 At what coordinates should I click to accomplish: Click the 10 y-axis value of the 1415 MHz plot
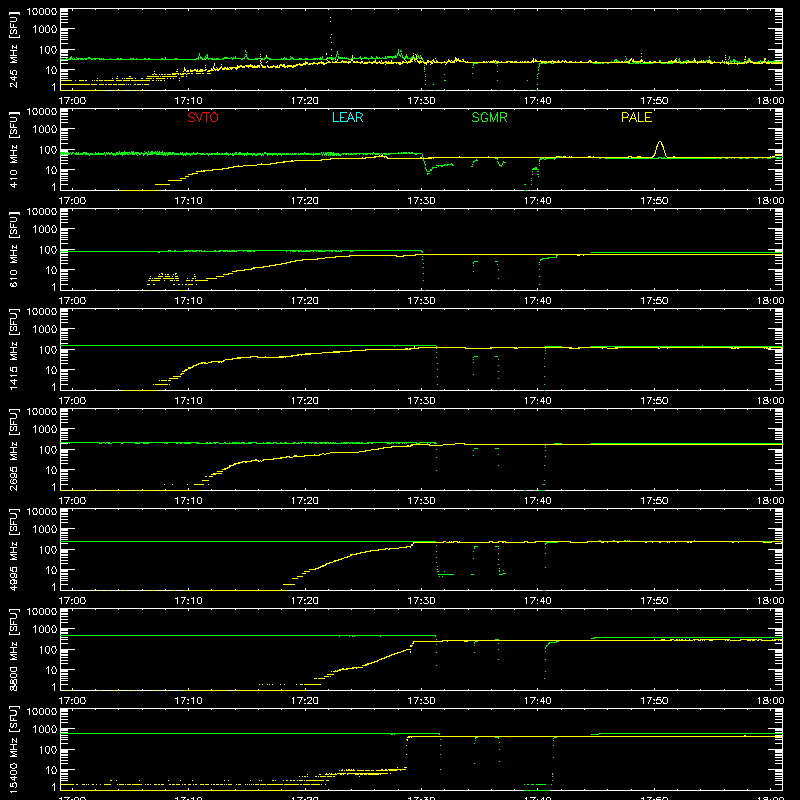pos(51,370)
